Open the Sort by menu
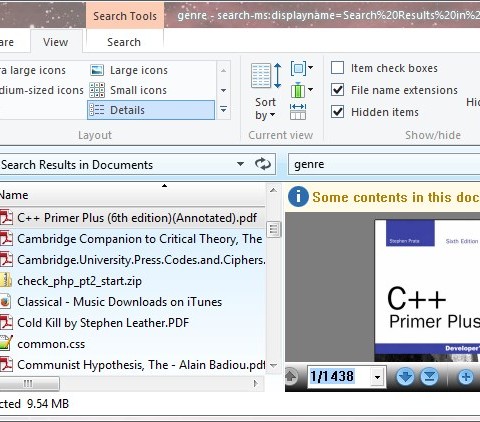480x422 pixels. click(x=265, y=92)
